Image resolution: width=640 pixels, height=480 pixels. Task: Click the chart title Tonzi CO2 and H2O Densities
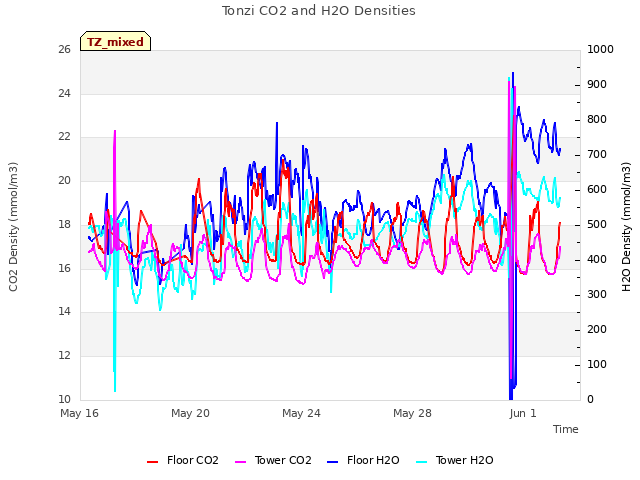pos(318,11)
